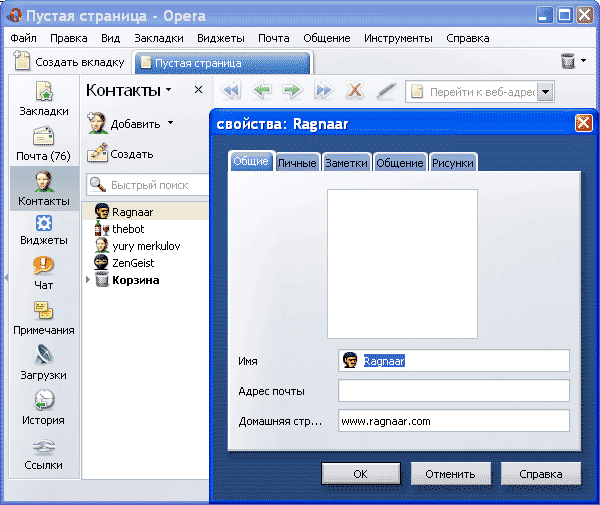
Task: Expand the Корзина tree item
Action: (88, 280)
